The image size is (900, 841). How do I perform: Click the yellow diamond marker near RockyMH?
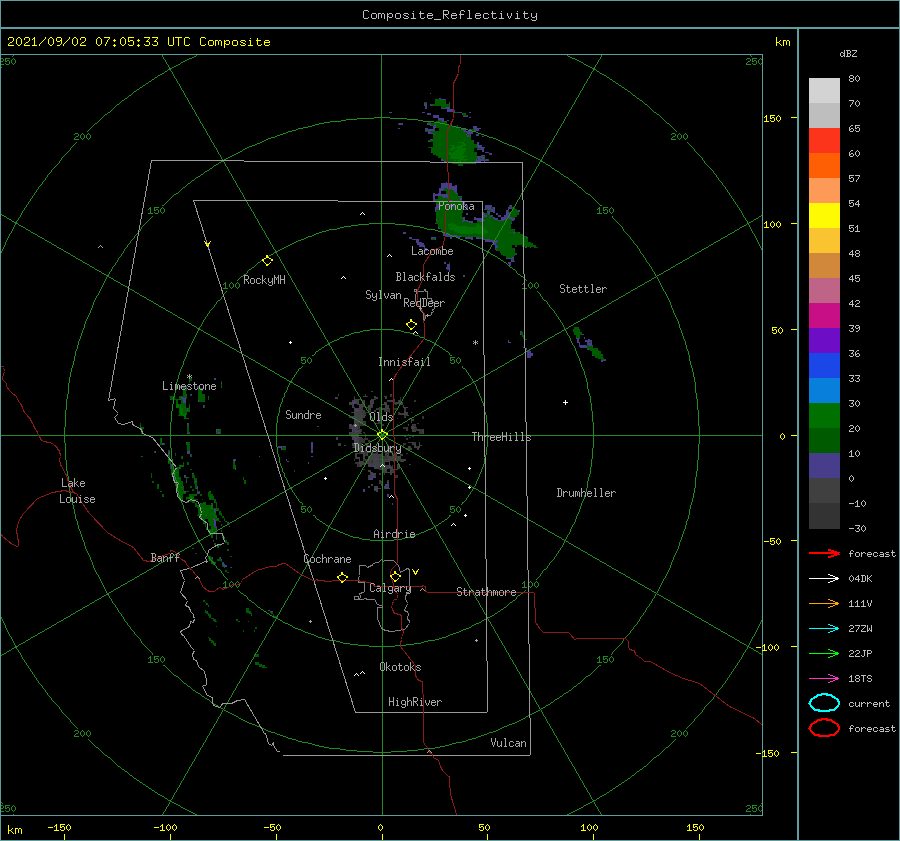[x=267, y=261]
